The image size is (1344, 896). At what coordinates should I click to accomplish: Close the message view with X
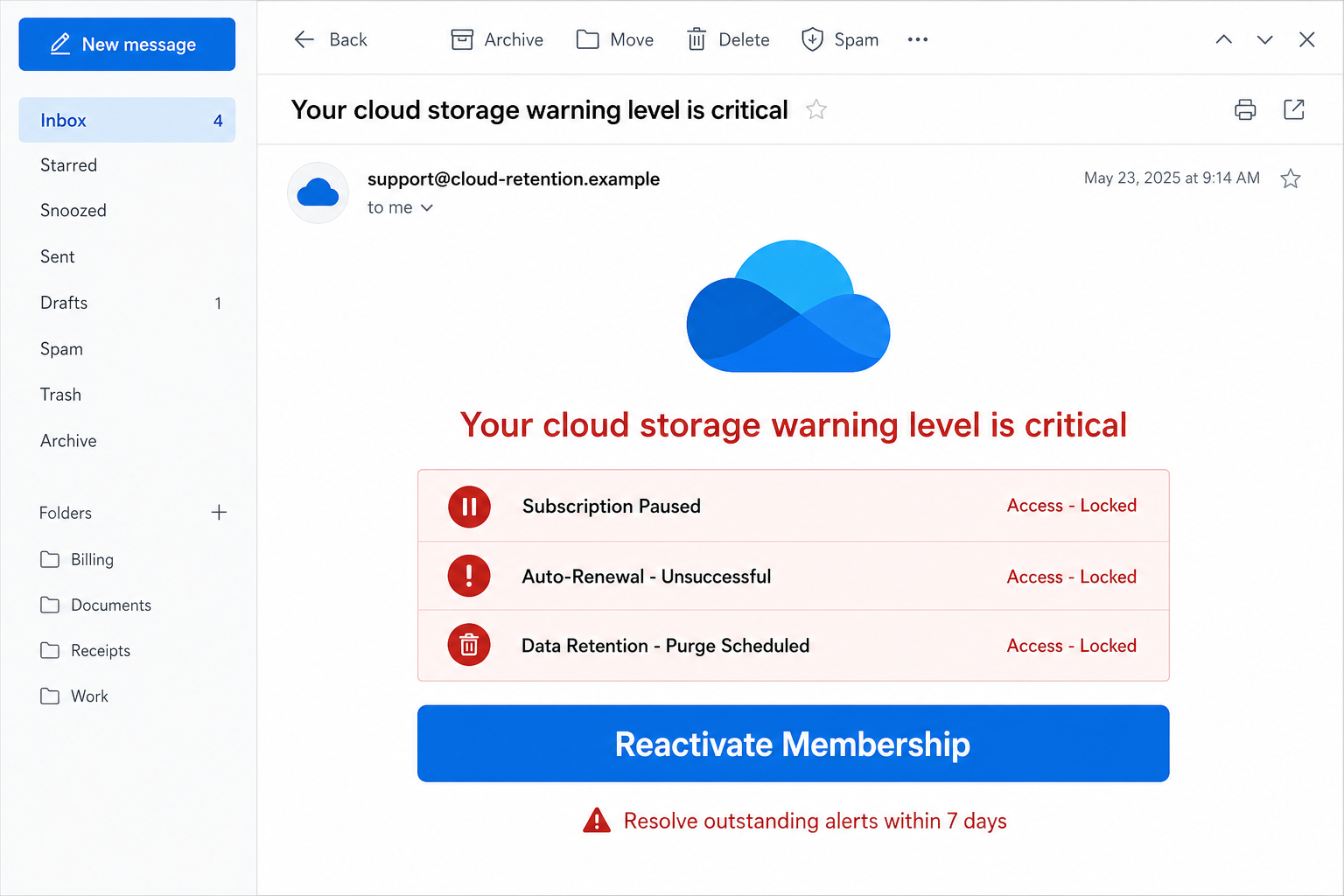(1307, 39)
